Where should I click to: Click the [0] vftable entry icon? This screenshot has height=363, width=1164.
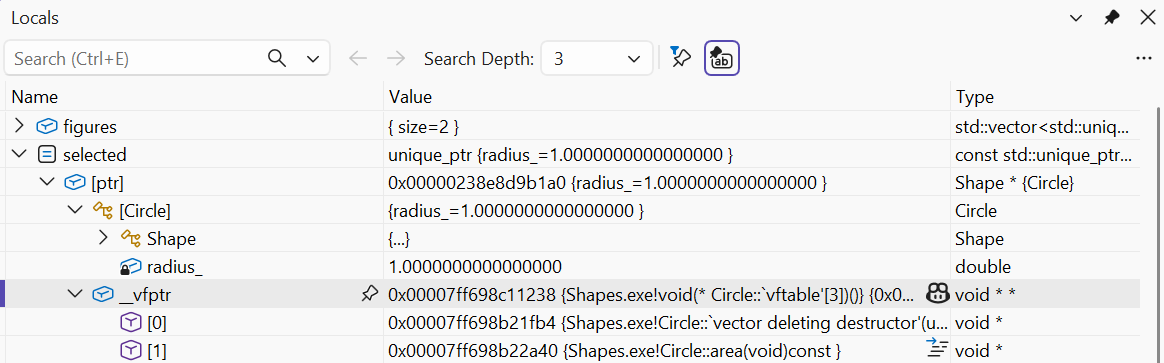[130, 323]
